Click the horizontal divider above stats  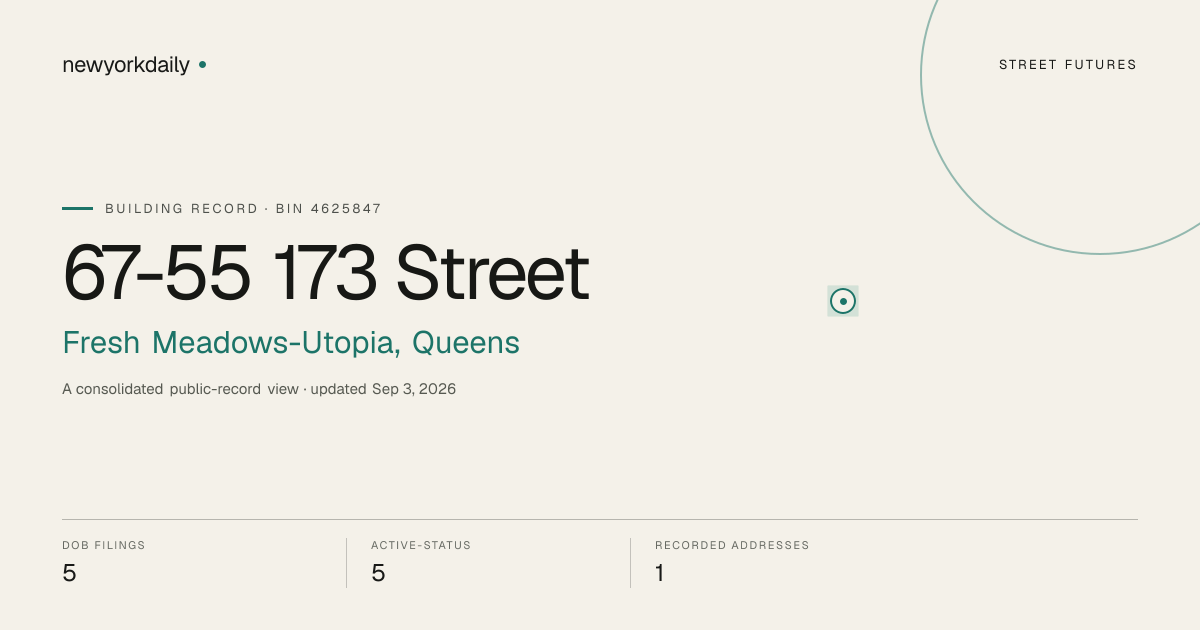(600, 519)
